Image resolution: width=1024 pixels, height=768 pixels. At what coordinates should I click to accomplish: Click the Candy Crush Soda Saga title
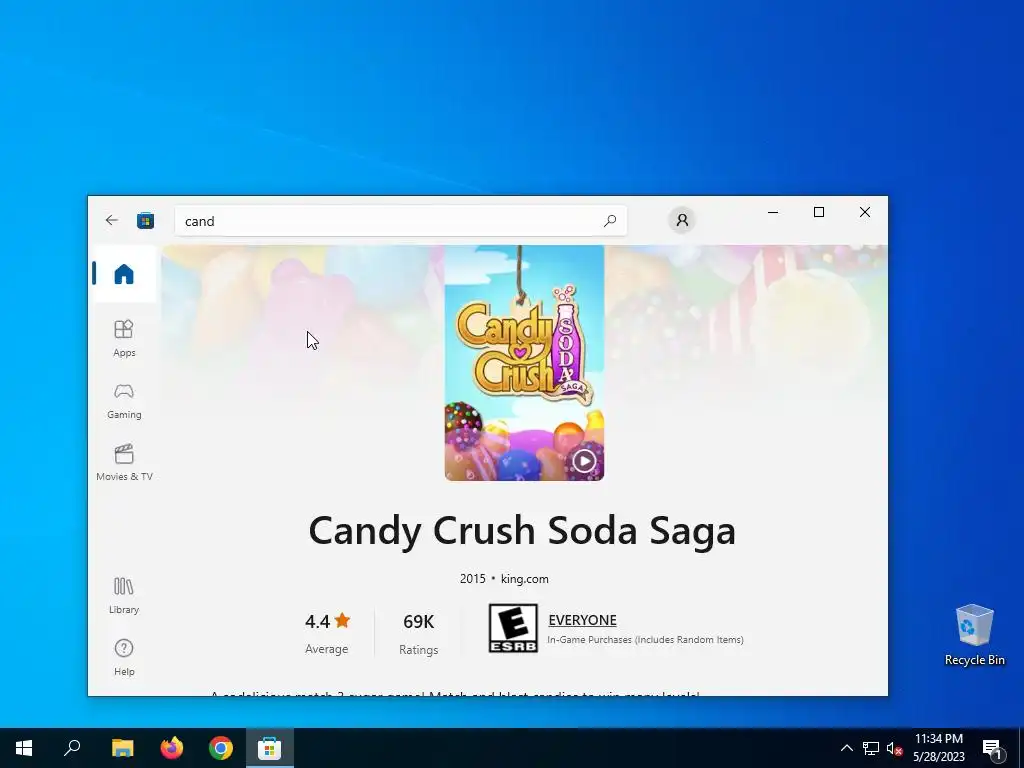pos(522,530)
